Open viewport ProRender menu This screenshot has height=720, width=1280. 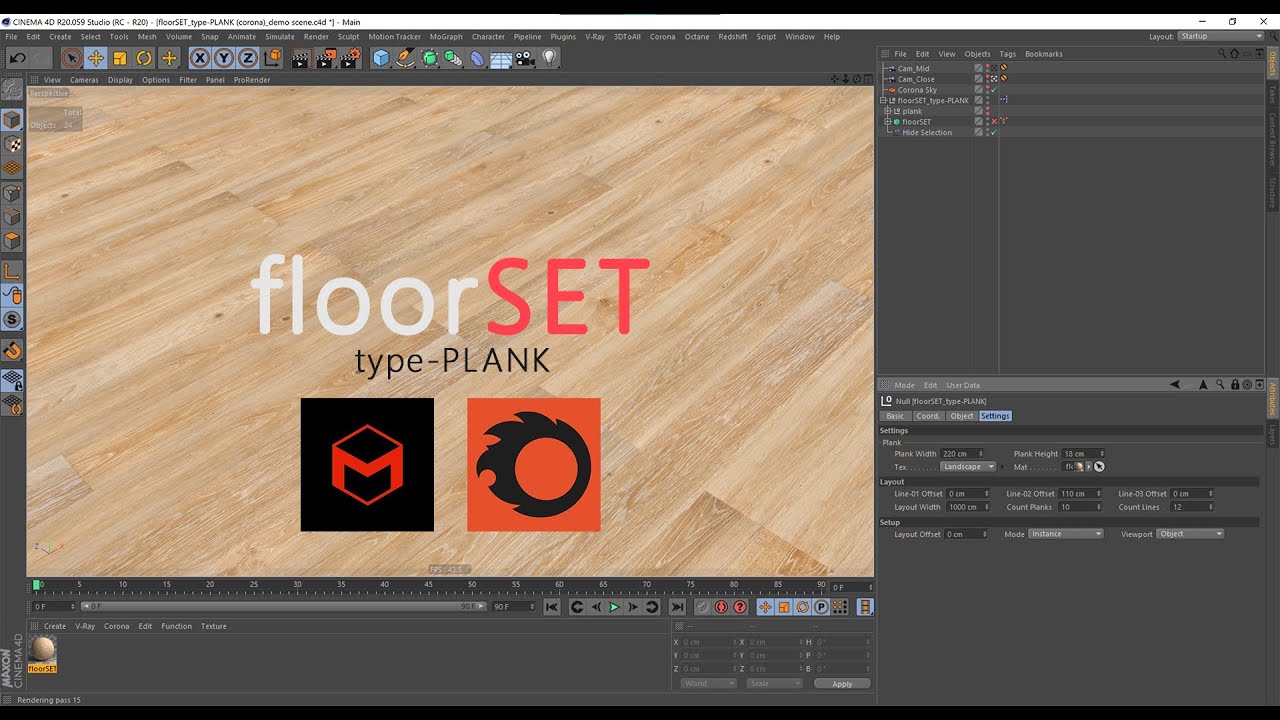(x=252, y=80)
